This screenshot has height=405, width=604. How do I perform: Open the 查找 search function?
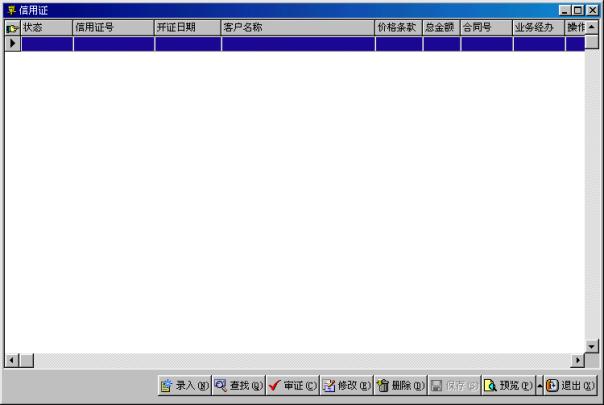[239, 385]
